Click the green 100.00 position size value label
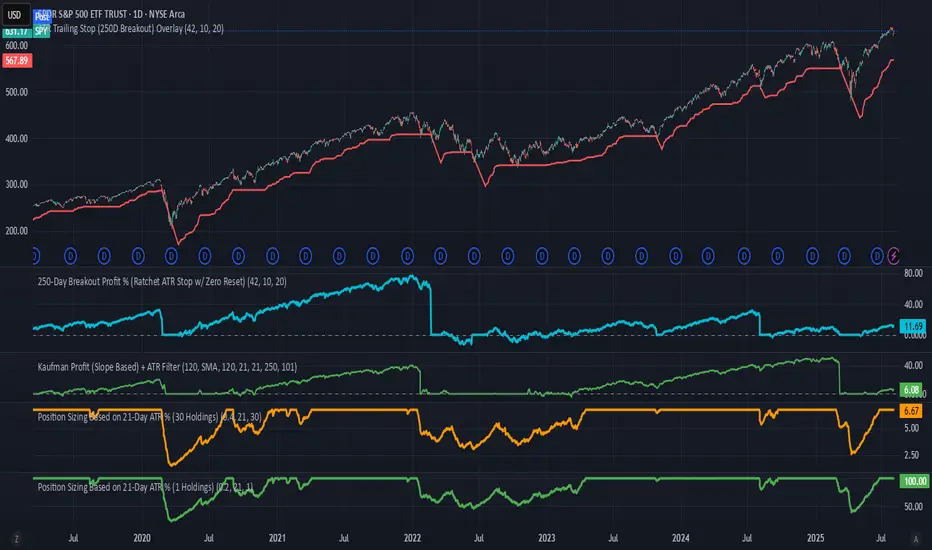 tap(914, 481)
